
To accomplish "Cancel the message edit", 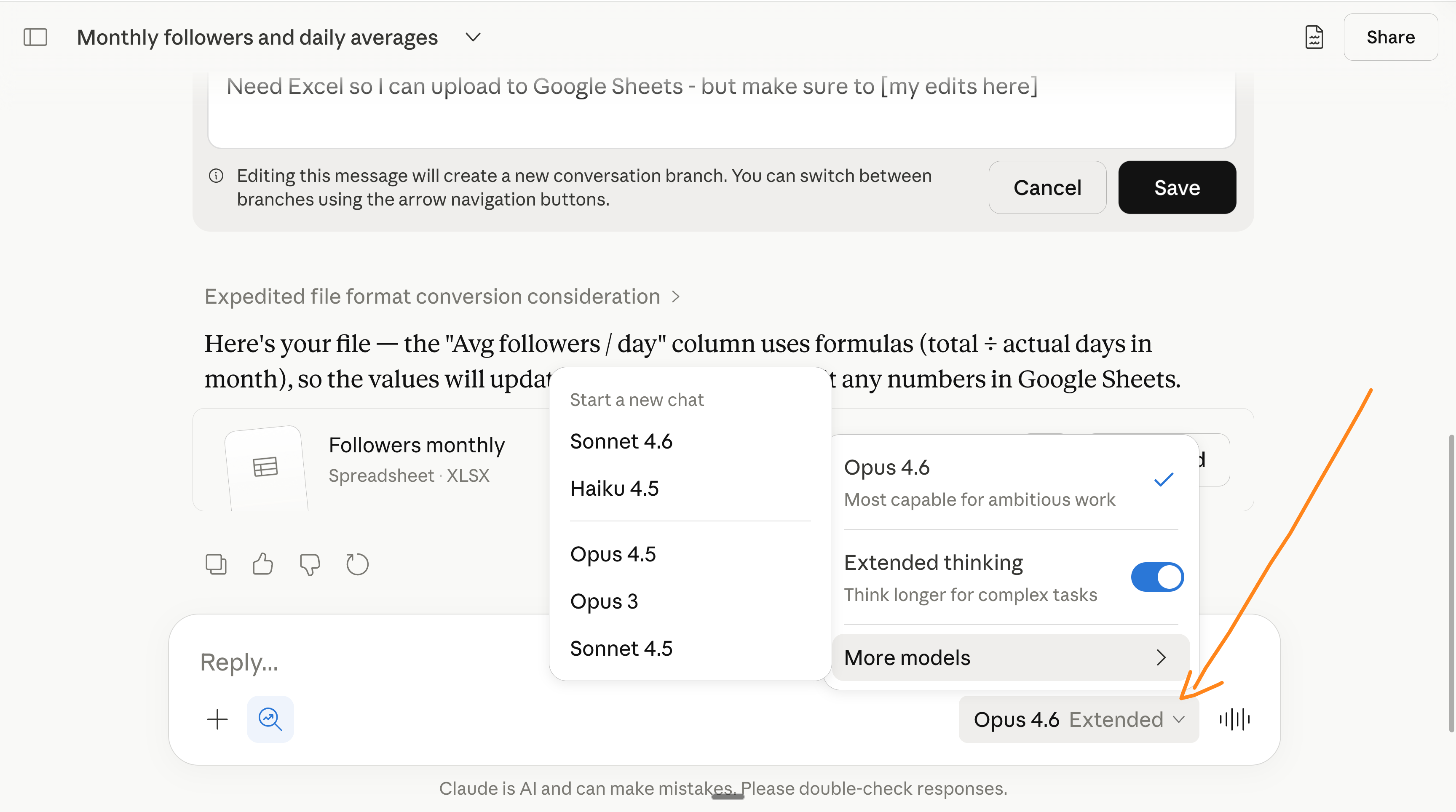I will 1047,187.
